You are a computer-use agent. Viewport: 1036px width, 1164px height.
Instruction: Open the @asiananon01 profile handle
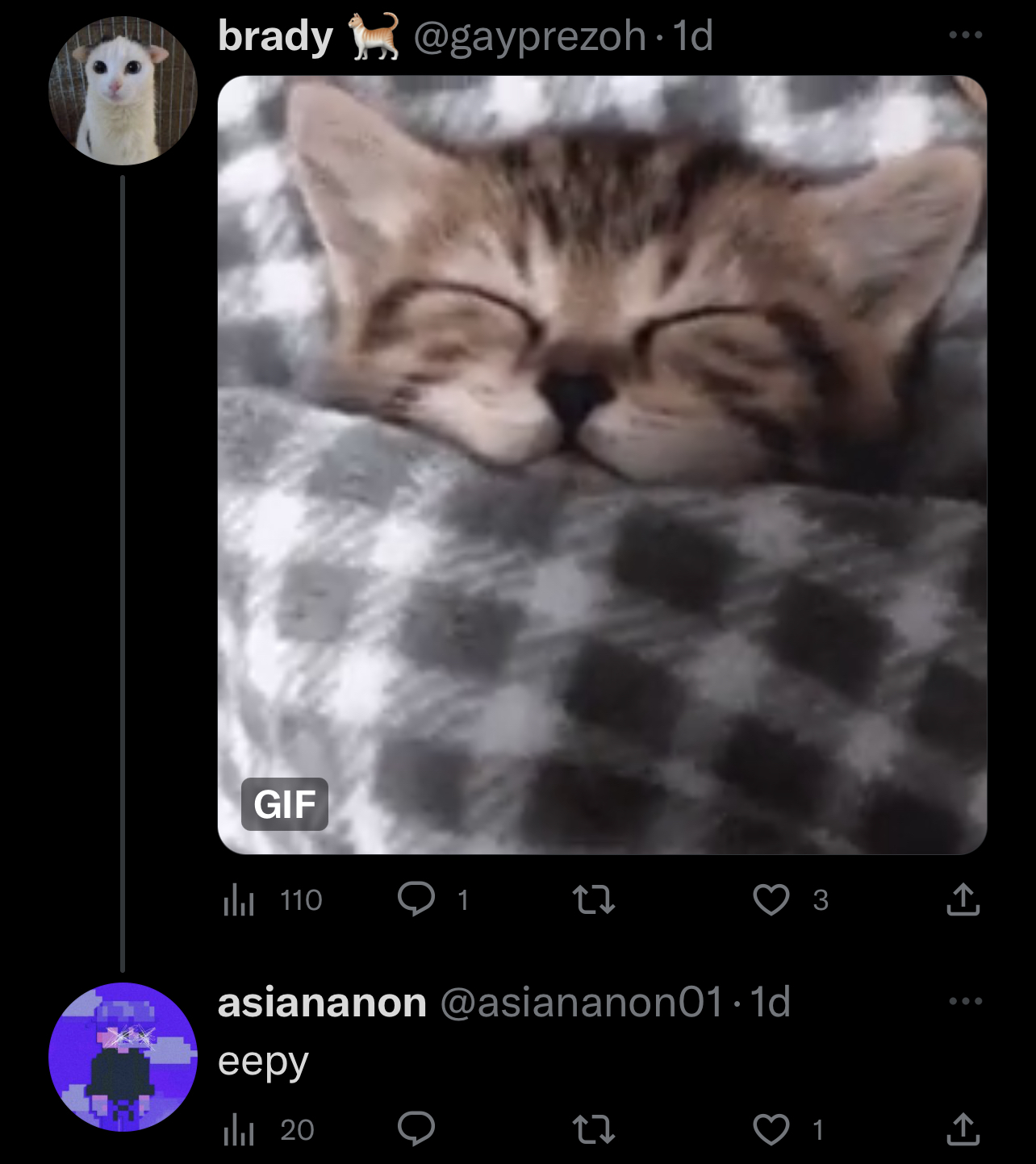tap(582, 1003)
